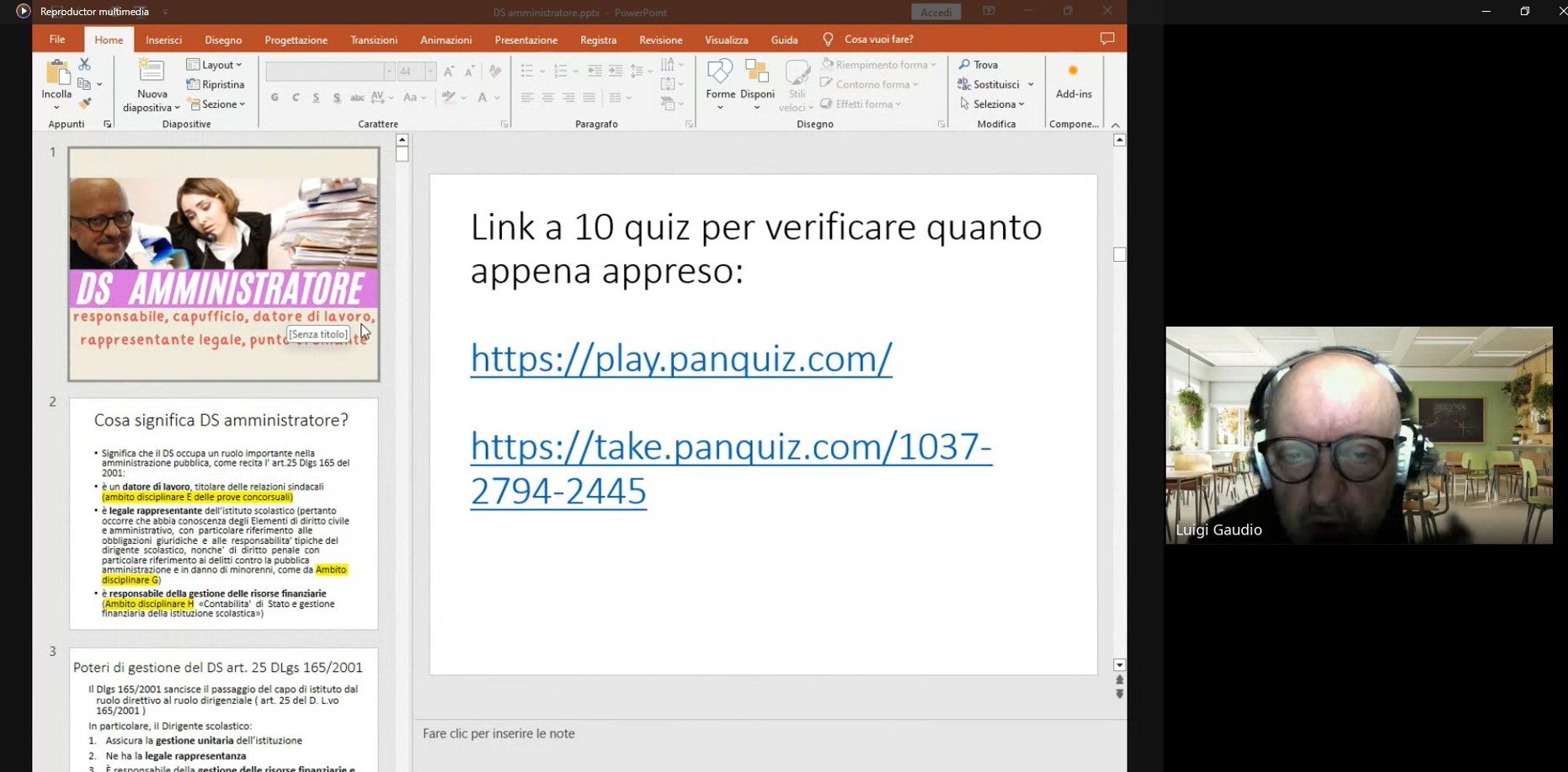
Task: Switch to the Revisione tab
Action: tap(660, 40)
